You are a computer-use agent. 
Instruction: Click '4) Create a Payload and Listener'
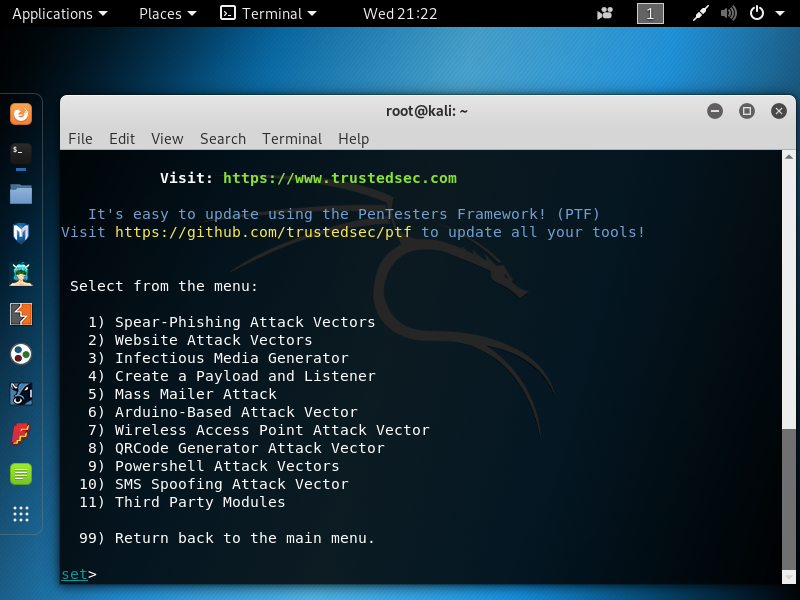(232, 376)
